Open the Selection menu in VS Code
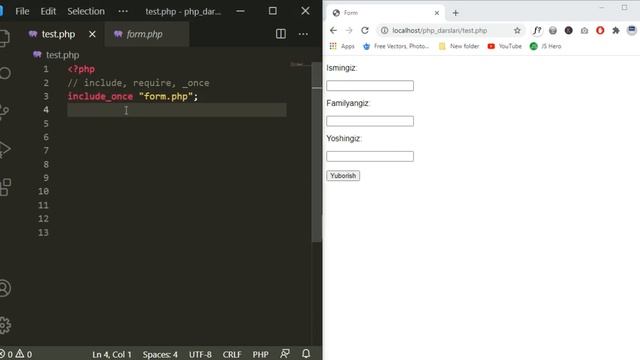640x360 pixels. (86, 11)
